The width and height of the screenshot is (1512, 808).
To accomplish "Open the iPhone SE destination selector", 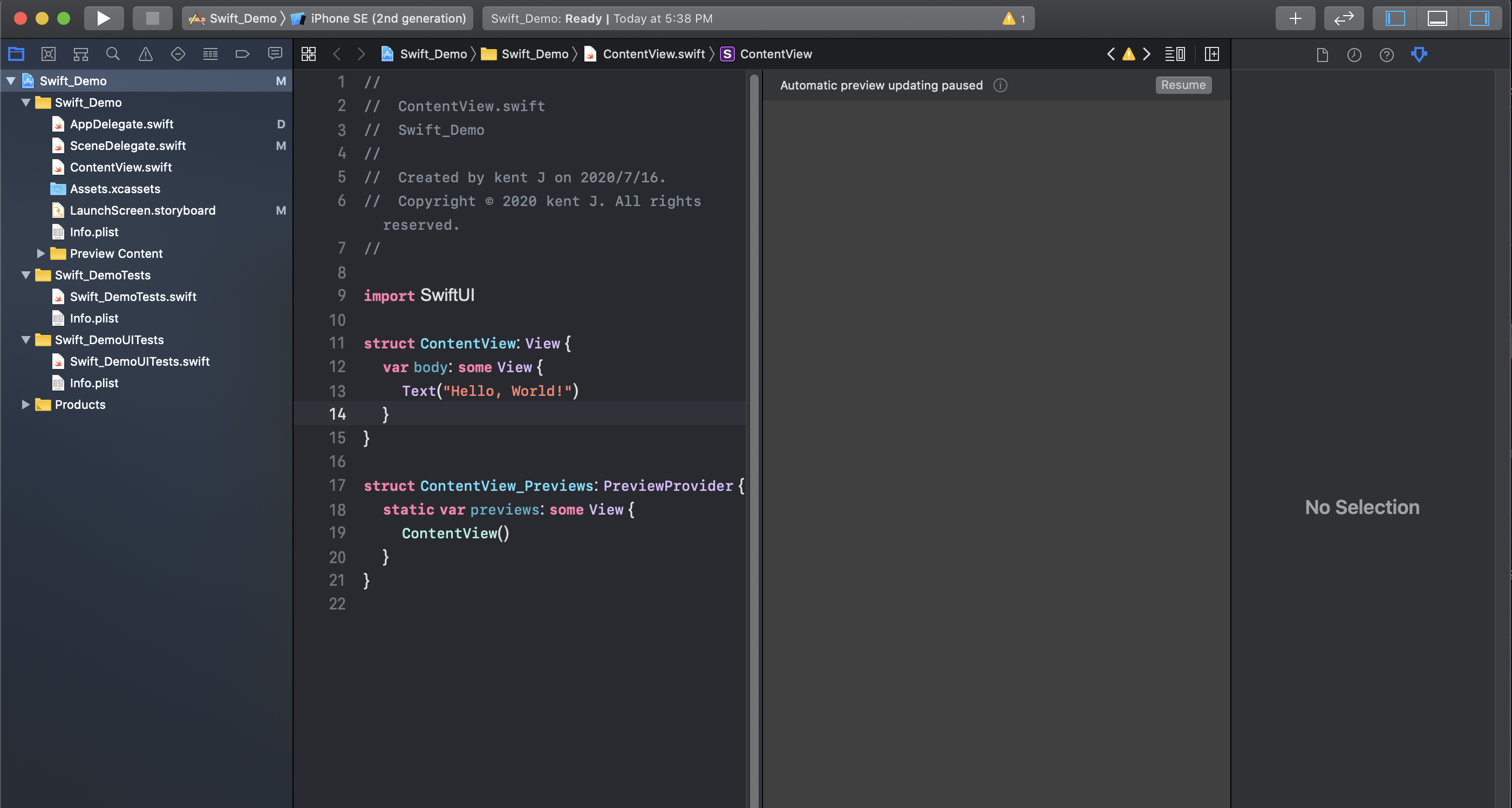I will click(387, 18).
